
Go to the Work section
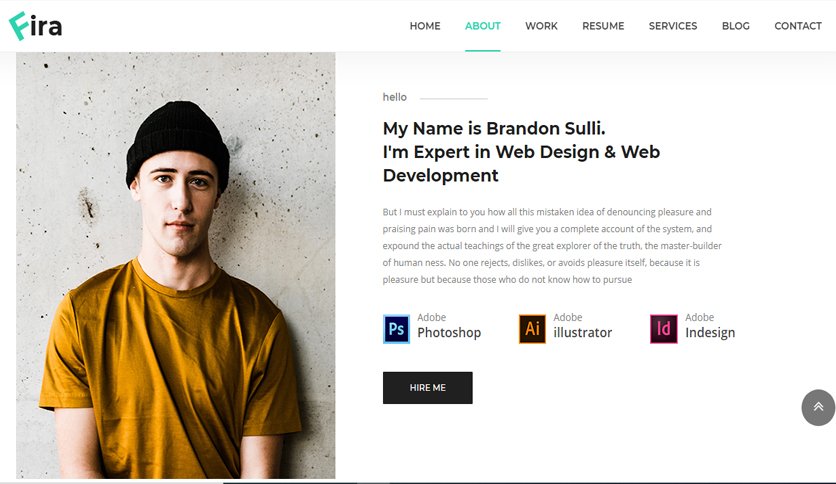(541, 26)
